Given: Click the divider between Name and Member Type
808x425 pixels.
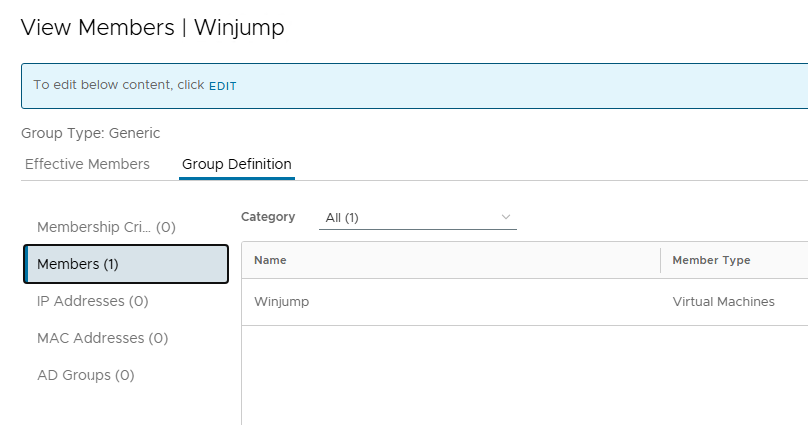Looking at the screenshot, I should [x=661, y=260].
